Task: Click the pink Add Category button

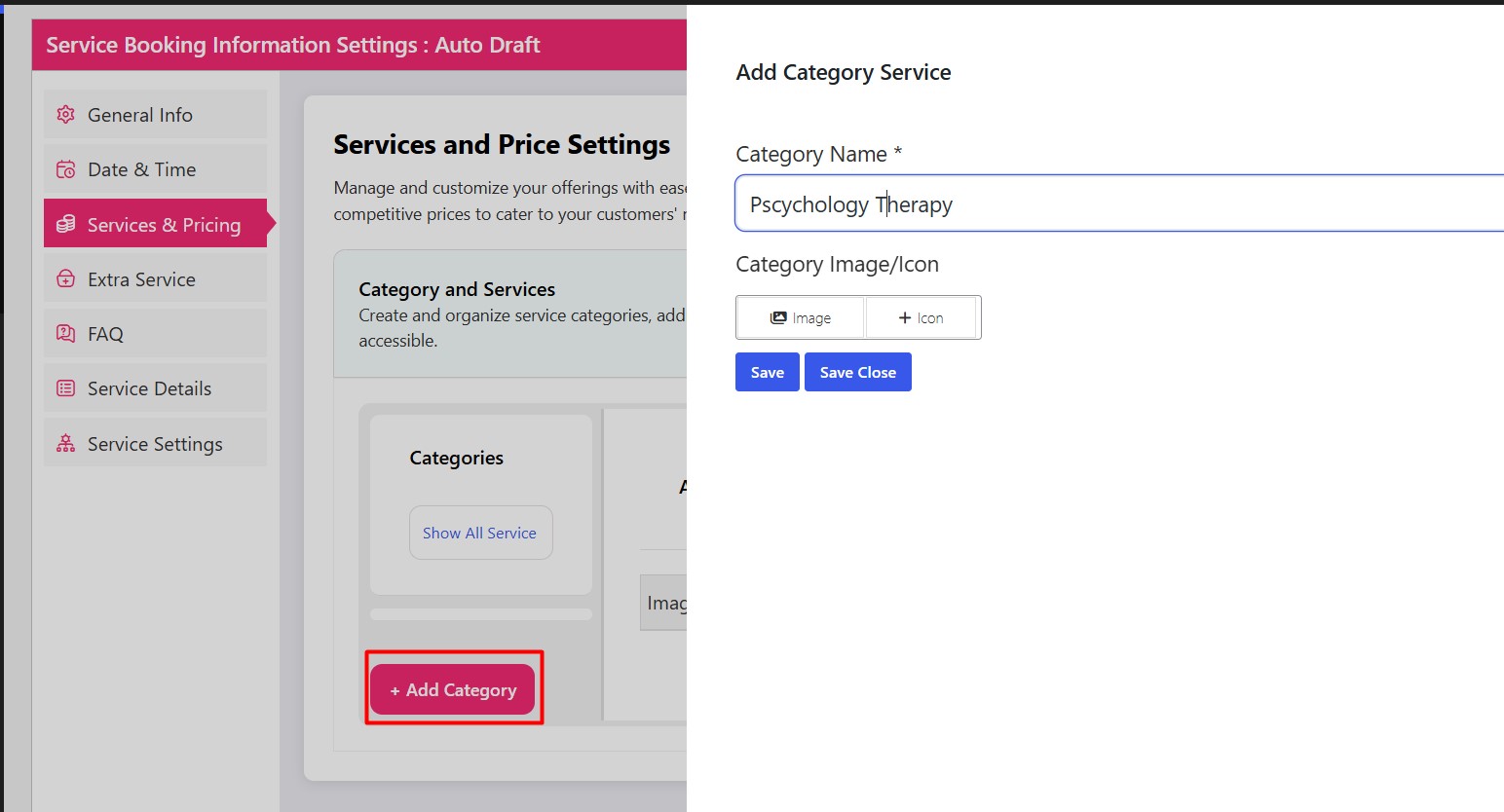Action: (x=453, y=689)
